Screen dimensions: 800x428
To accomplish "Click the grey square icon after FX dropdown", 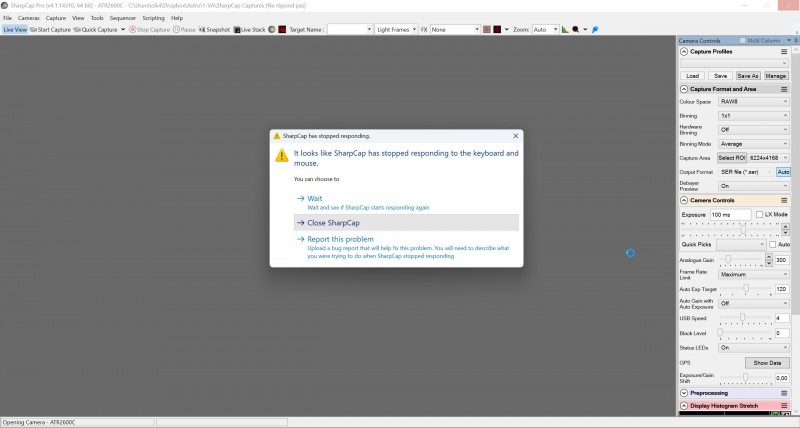I will coord(487,30).
